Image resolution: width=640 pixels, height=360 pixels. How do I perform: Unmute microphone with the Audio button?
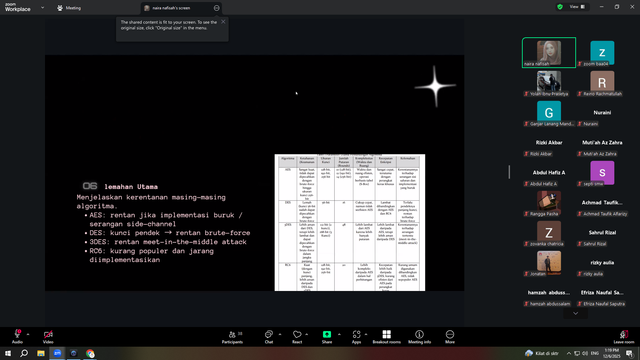pos(17,336)
